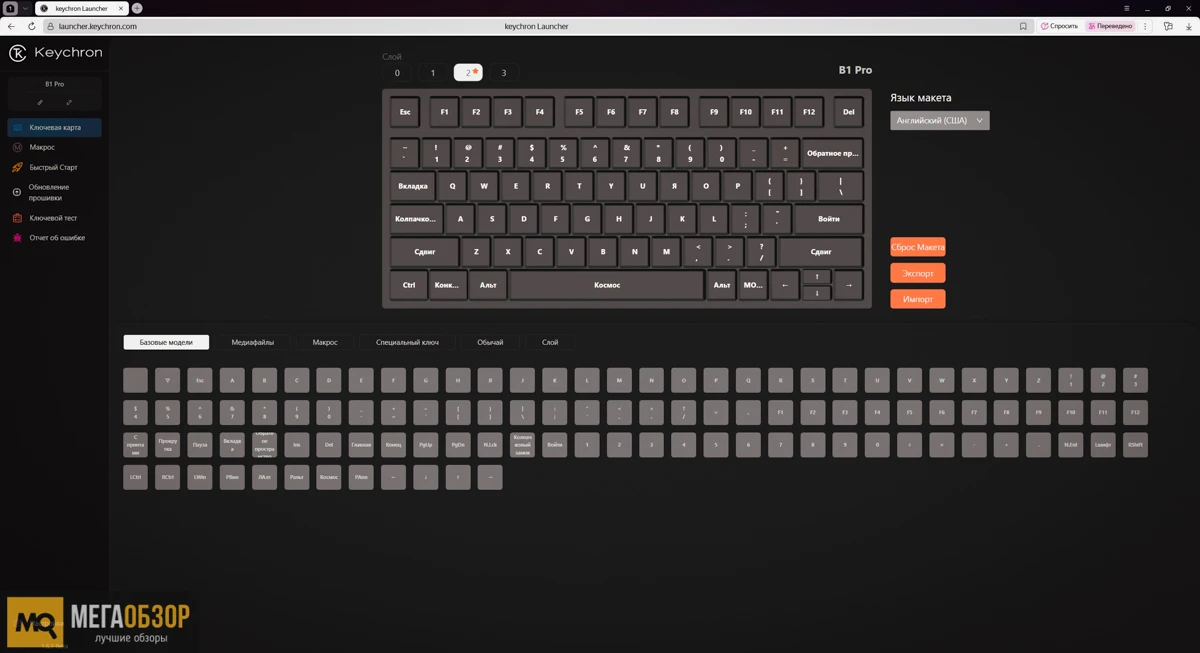The height and width of the screenshot is (653, 1200).
Task: Open Ключевая карта in the sidebar
Action: 54,128
